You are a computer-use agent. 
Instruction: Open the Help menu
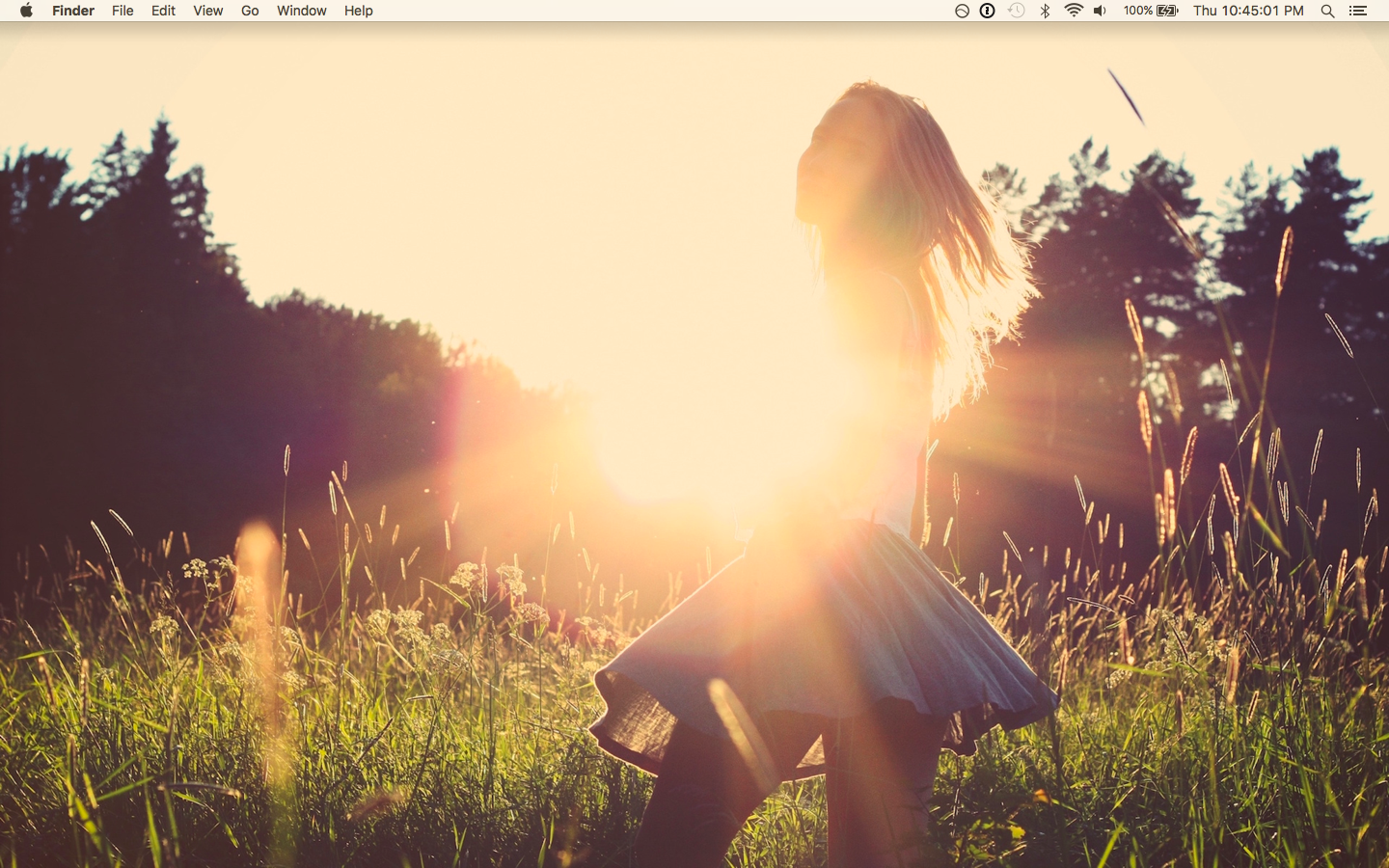coord(358,11)
